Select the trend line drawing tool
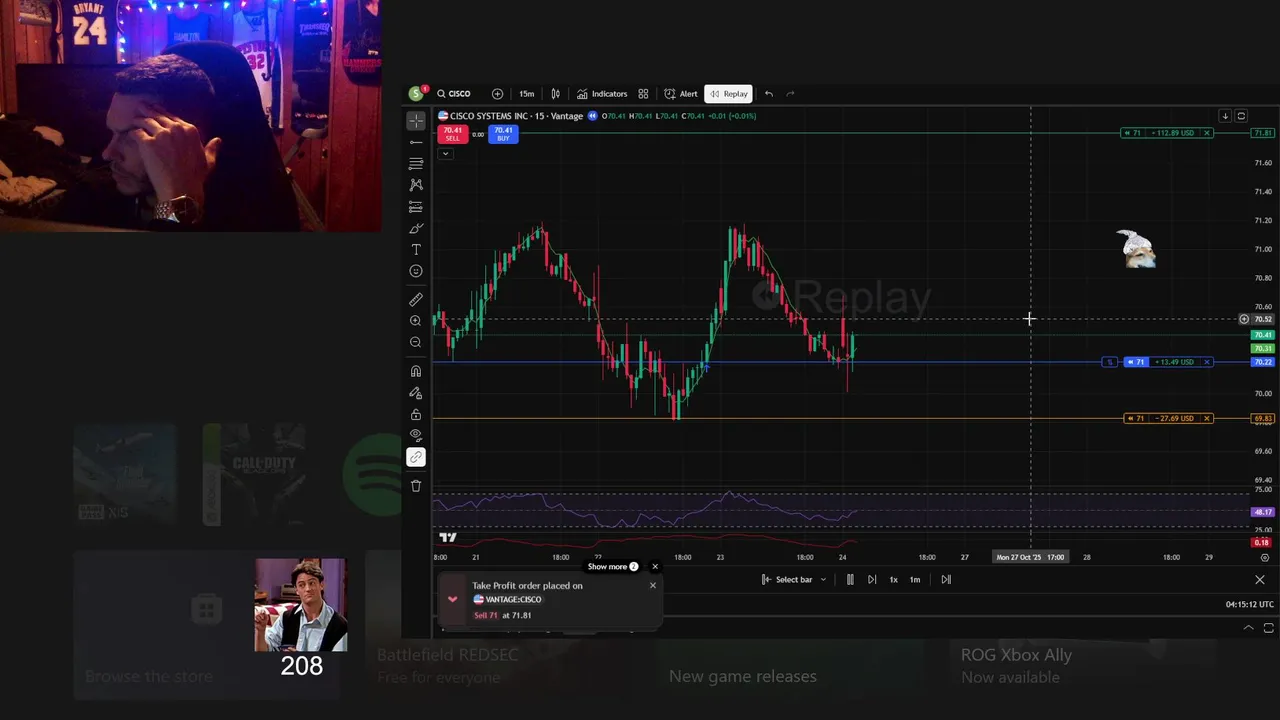Image resolution: width=1280 pixels, height=720 pixels. pyautogui.click(x=416, y=142)
